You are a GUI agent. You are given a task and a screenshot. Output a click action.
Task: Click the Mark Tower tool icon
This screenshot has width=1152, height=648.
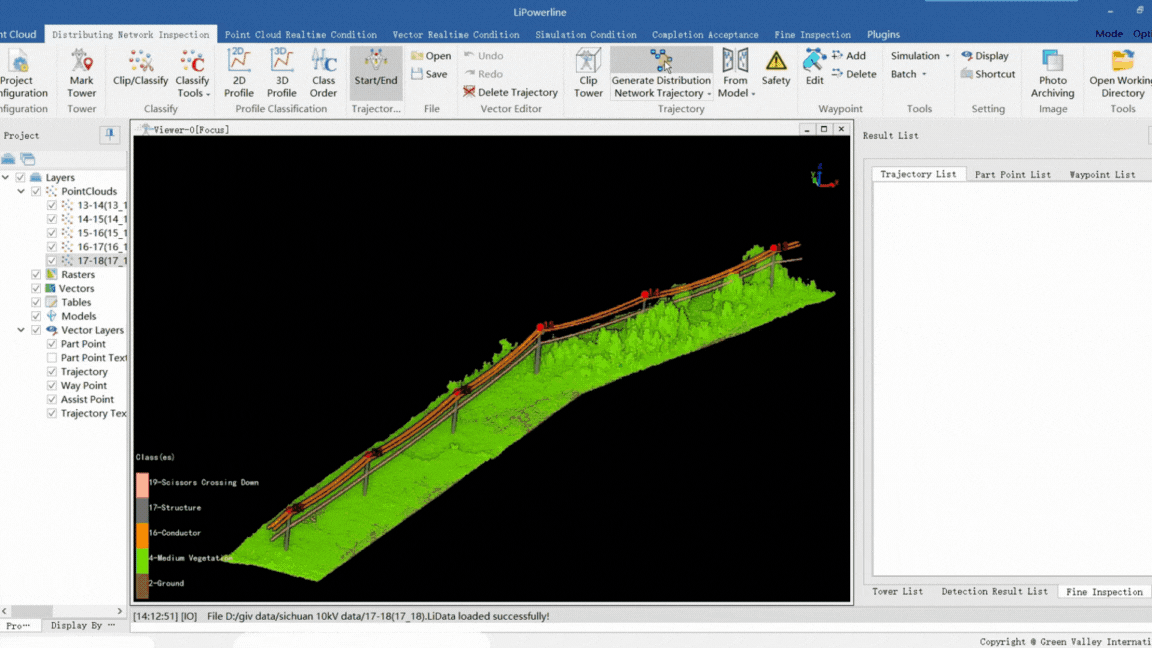[82, 61]
